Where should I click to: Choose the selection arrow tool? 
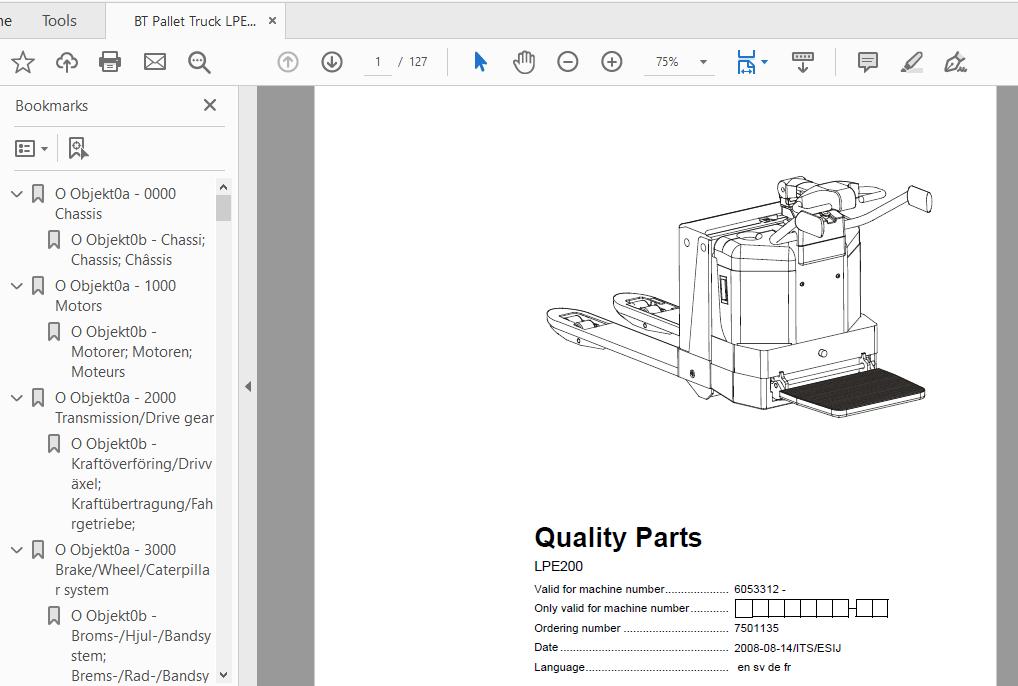[x=480, y=62]
